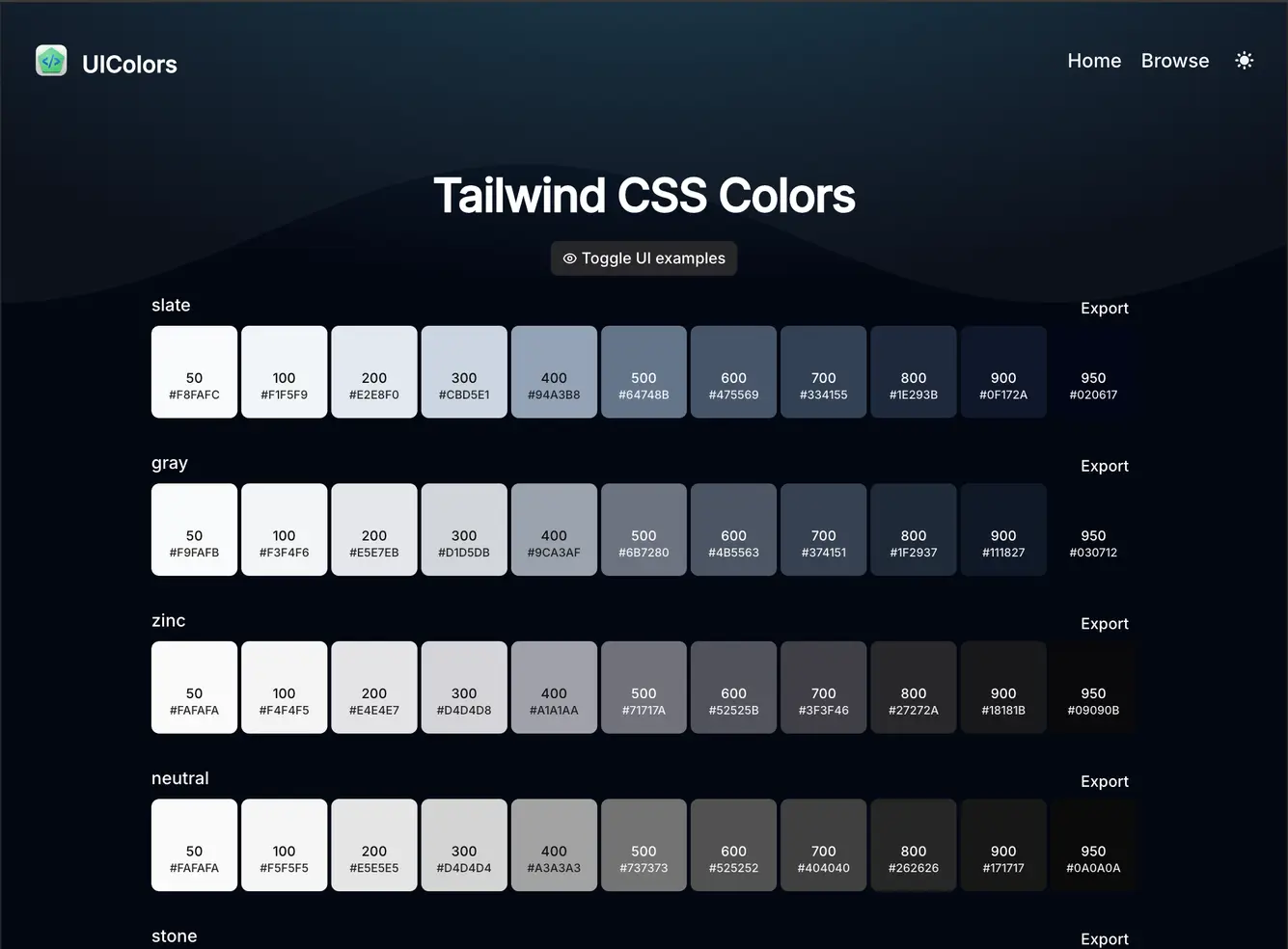Toggle UI examples visibility
The height and width of the screenshot is (949, 1288).
[644, 258]
